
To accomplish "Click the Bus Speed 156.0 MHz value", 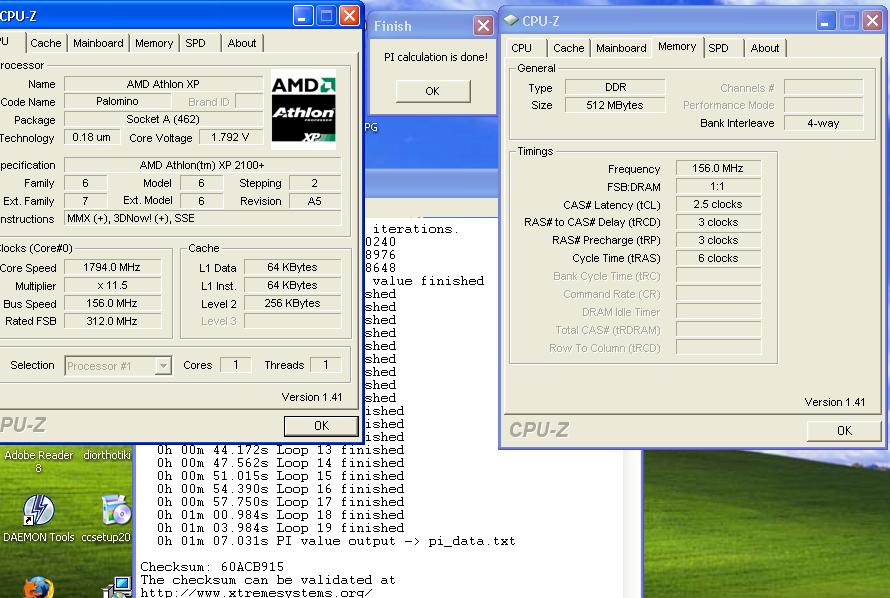I will pyautogui.click(x=112, y=303).
